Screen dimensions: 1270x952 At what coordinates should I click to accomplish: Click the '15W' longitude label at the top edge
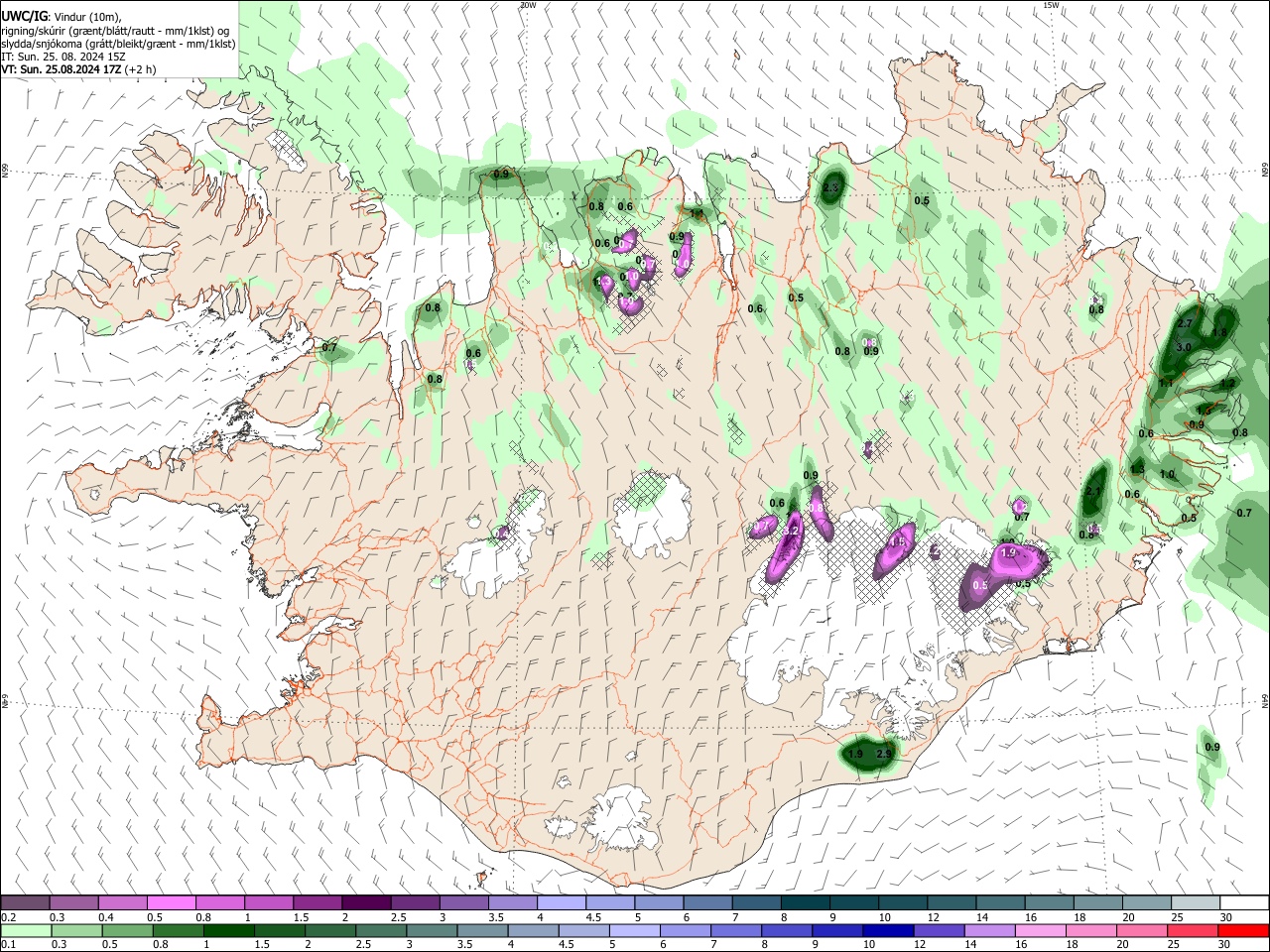click(x=1051, y=5)
